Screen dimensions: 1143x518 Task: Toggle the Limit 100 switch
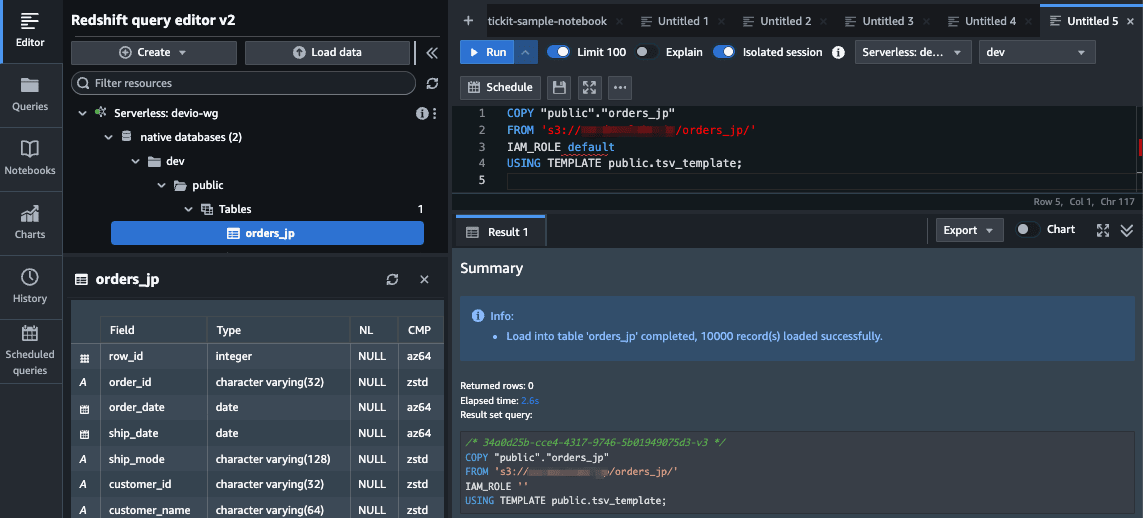558,52
